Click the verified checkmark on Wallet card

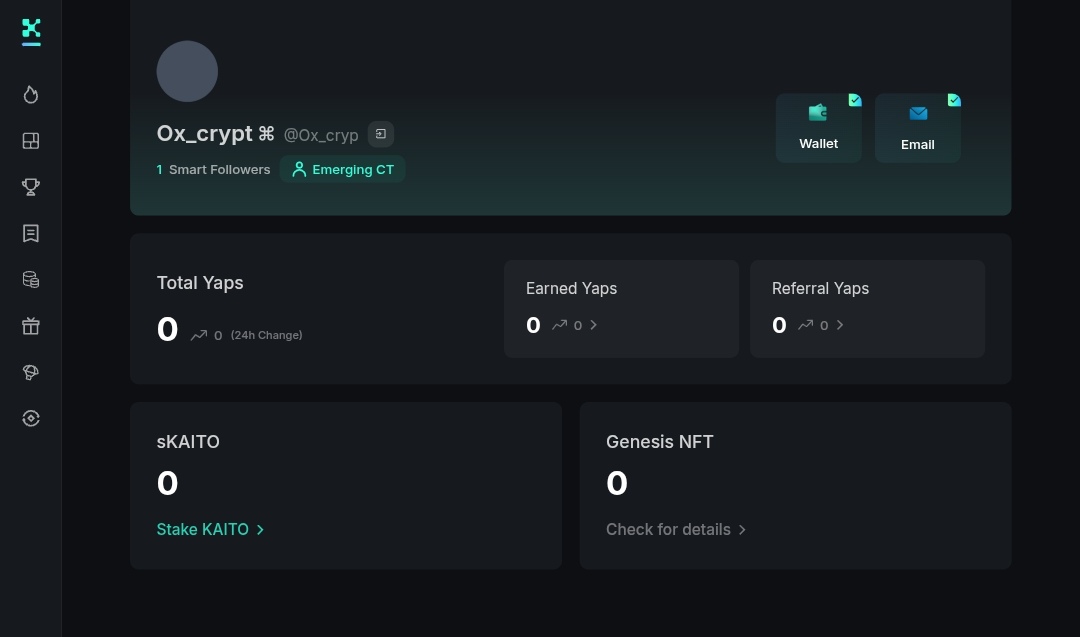coord(855,100)
